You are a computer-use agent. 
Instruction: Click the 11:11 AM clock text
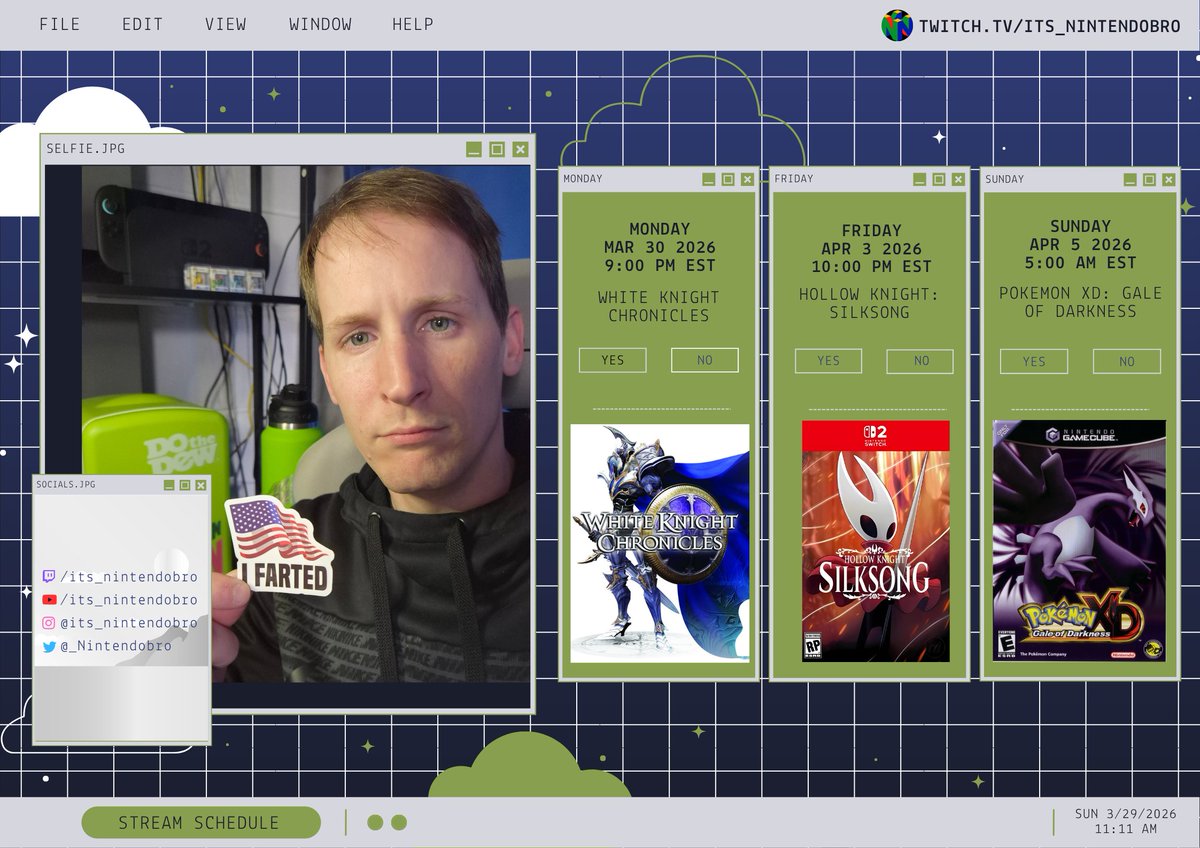click(x=1126, y=829)
